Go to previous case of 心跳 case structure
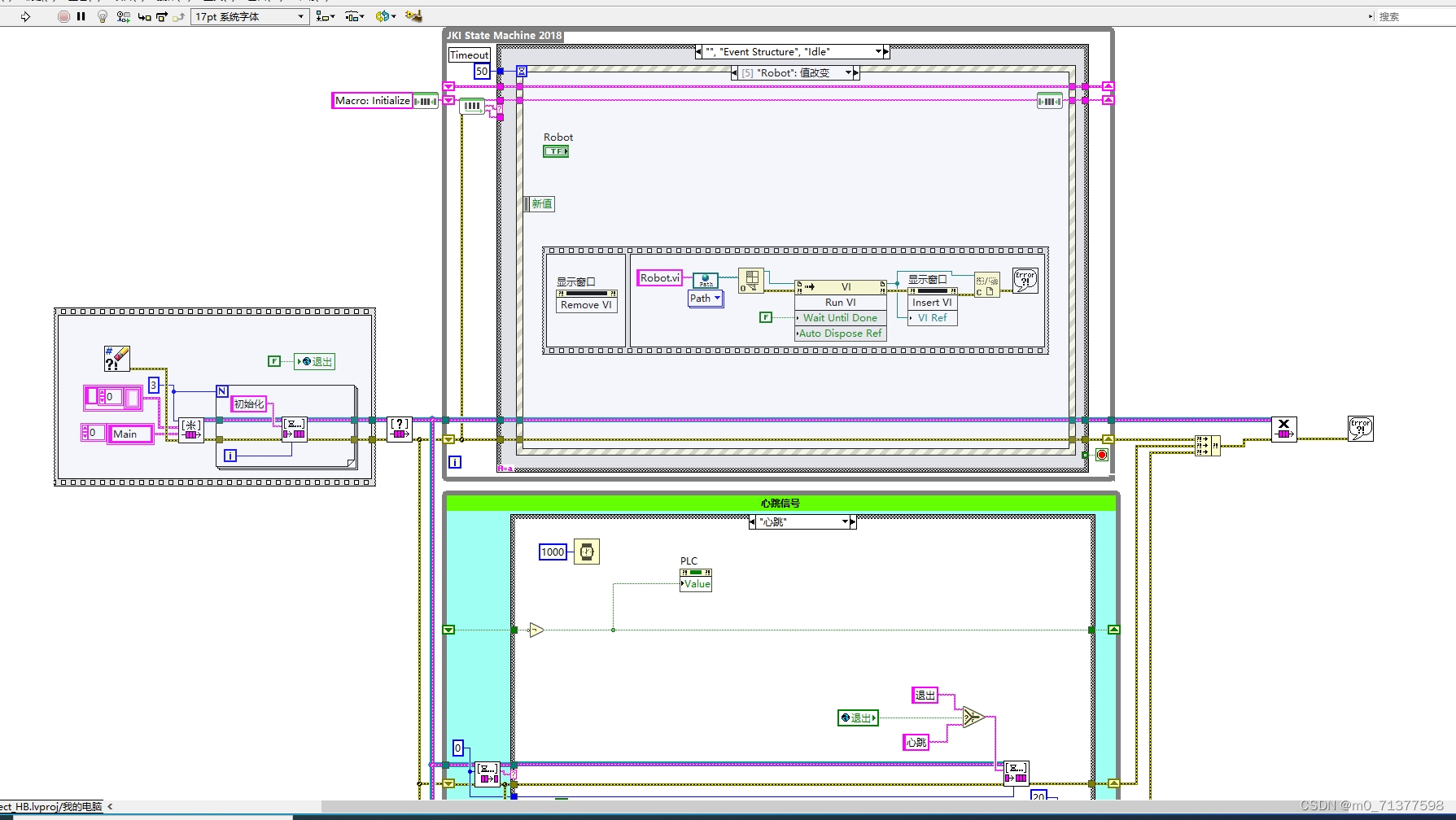The image size is (1456, 820). (752, 522)
